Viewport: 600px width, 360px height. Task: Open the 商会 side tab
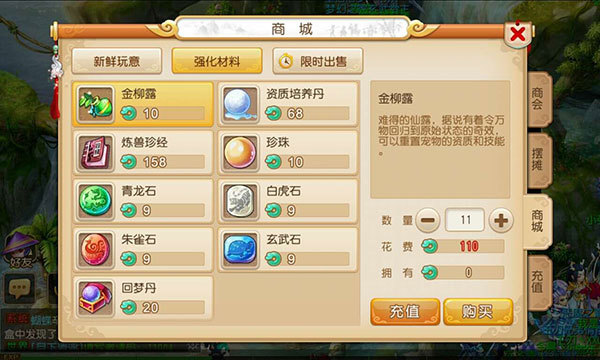pos(538,99)
